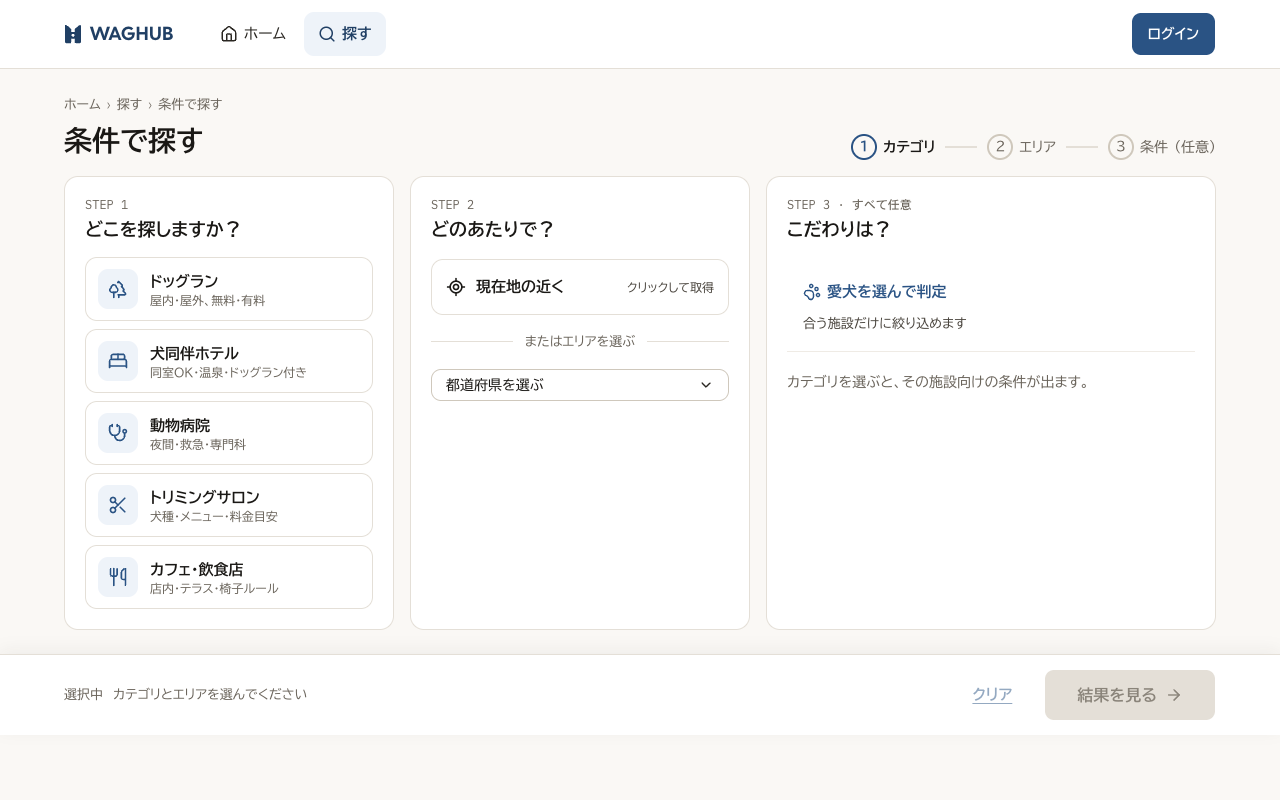1280x800 pixels.
Task: Click the クリックして取得 text
Action: [x=670, y=287]
